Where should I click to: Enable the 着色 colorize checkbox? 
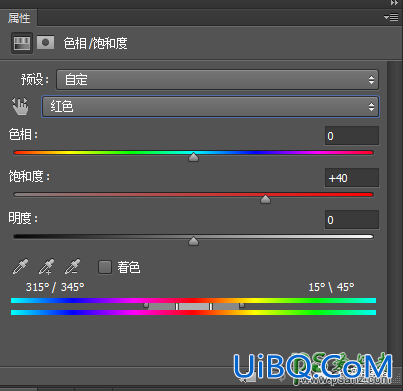pos(105,267)
